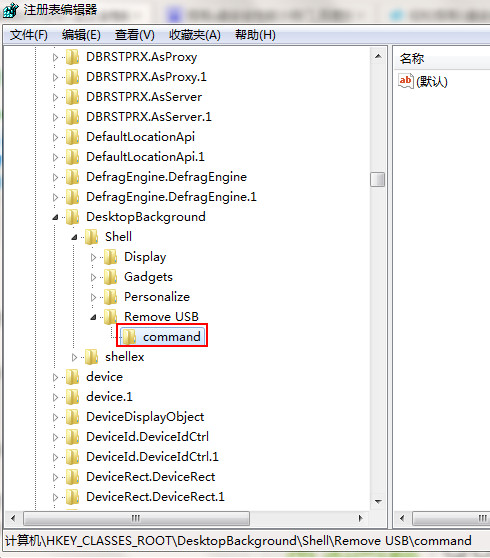Expand the Personalize key

[93, 297]
